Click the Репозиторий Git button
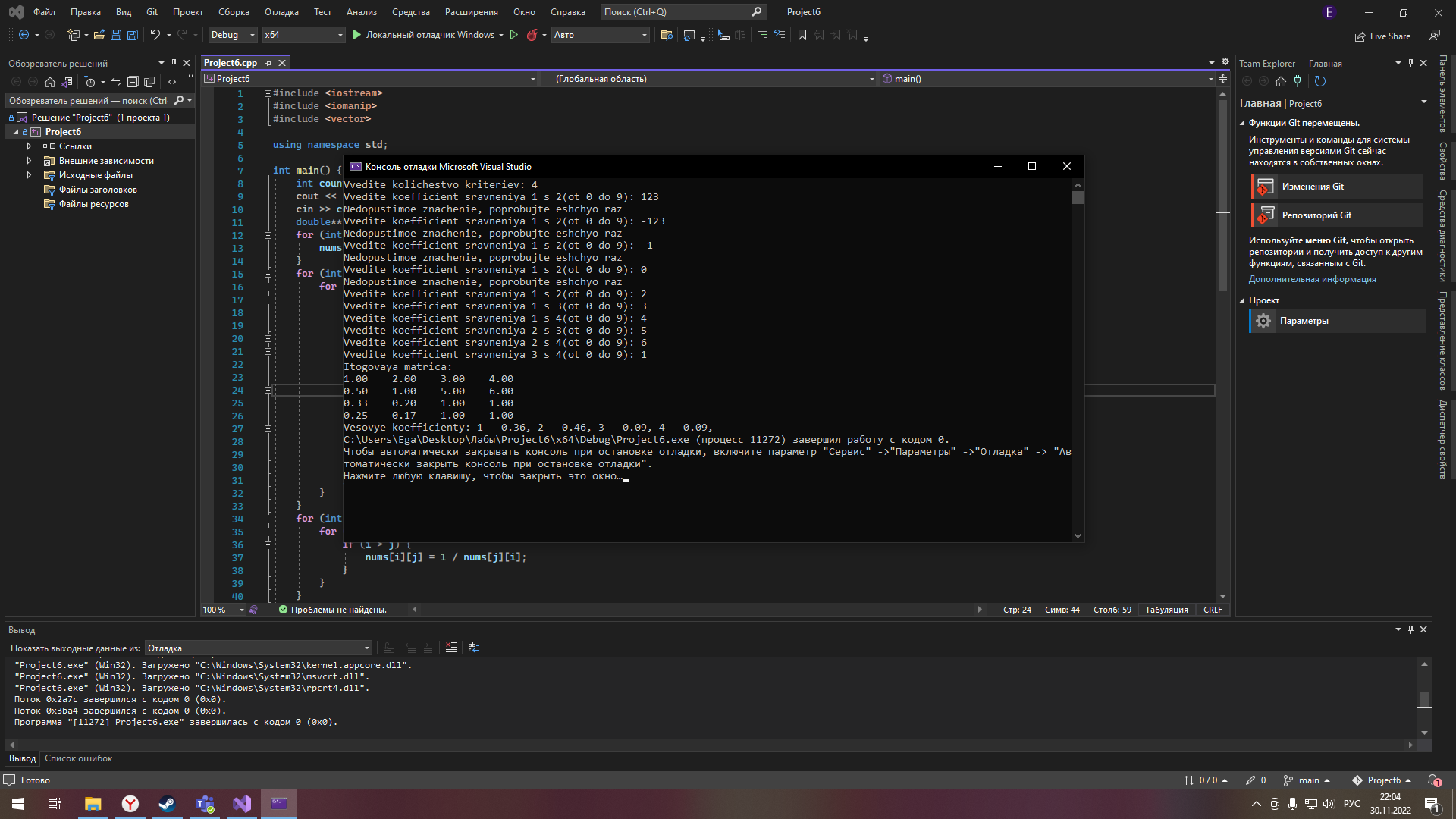 (x=1337, y=215)
